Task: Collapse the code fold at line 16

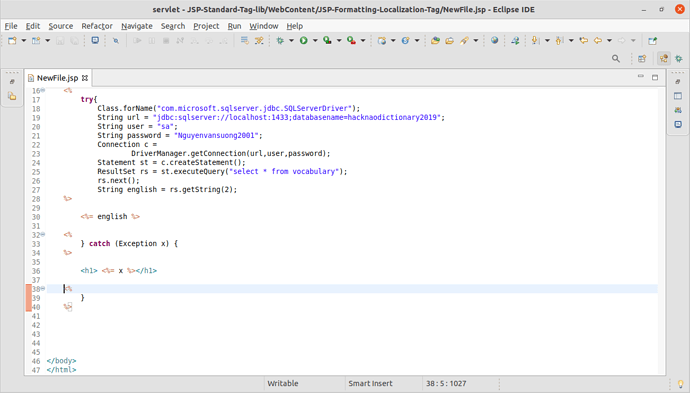Action: (x=43, y=90)
